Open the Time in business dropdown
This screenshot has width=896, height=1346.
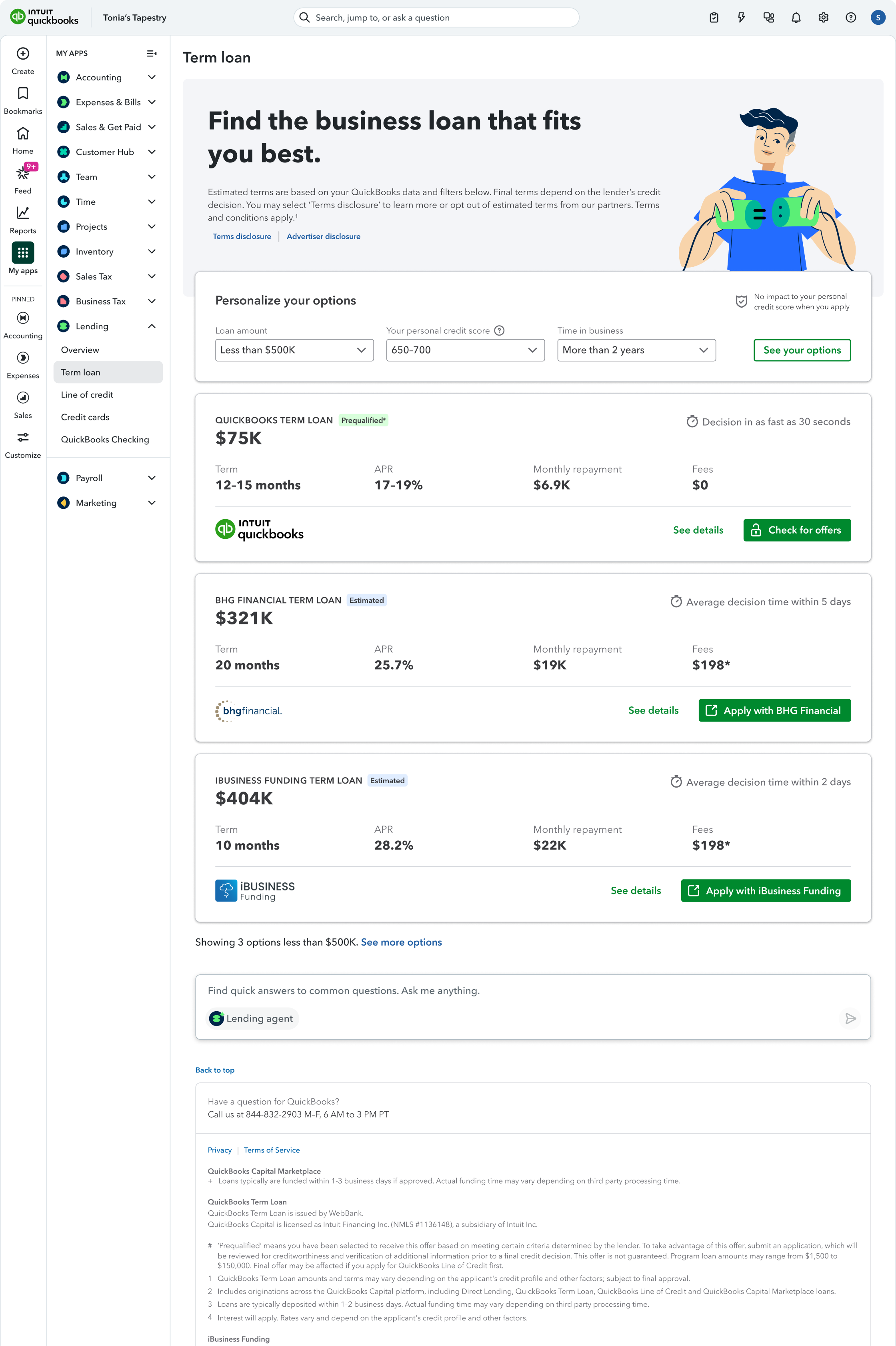636,350
